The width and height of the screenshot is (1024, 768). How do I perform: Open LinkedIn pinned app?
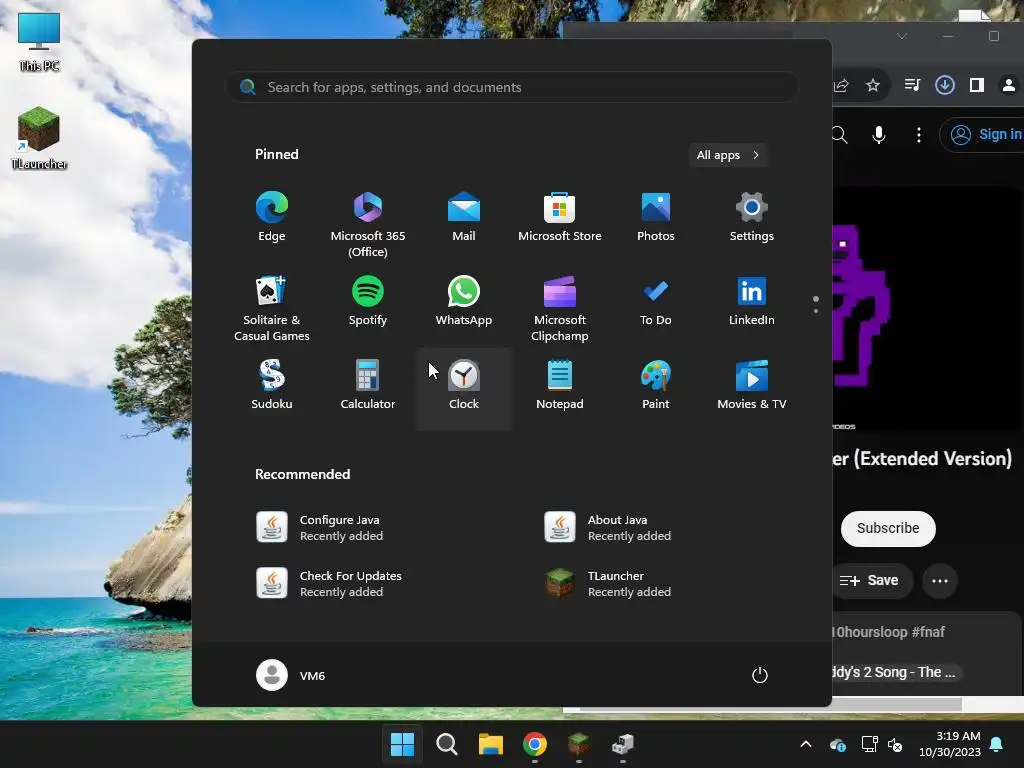tap(752, 302)
